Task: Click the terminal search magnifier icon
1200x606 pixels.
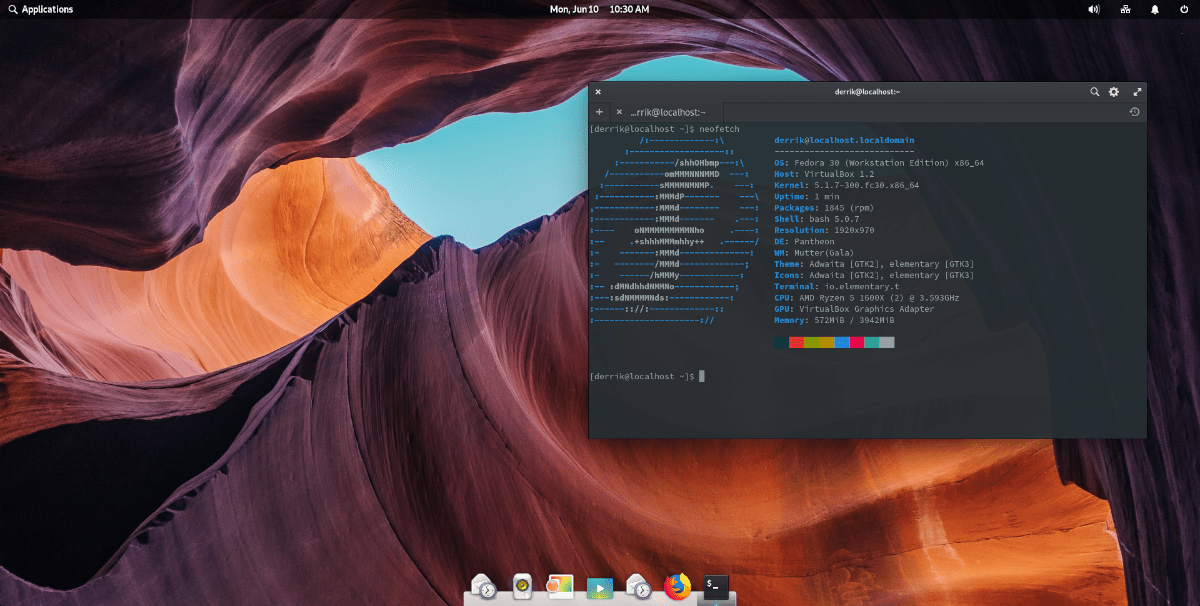Action: 1095,92
